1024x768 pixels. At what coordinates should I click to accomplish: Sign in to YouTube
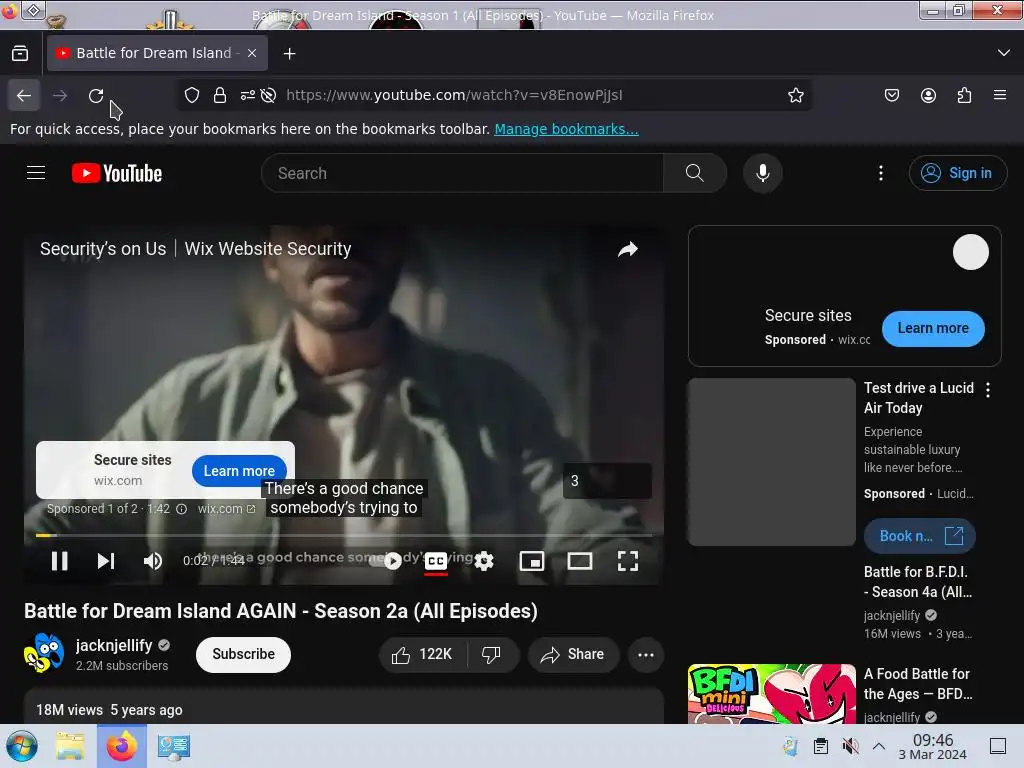pos(957,173)
